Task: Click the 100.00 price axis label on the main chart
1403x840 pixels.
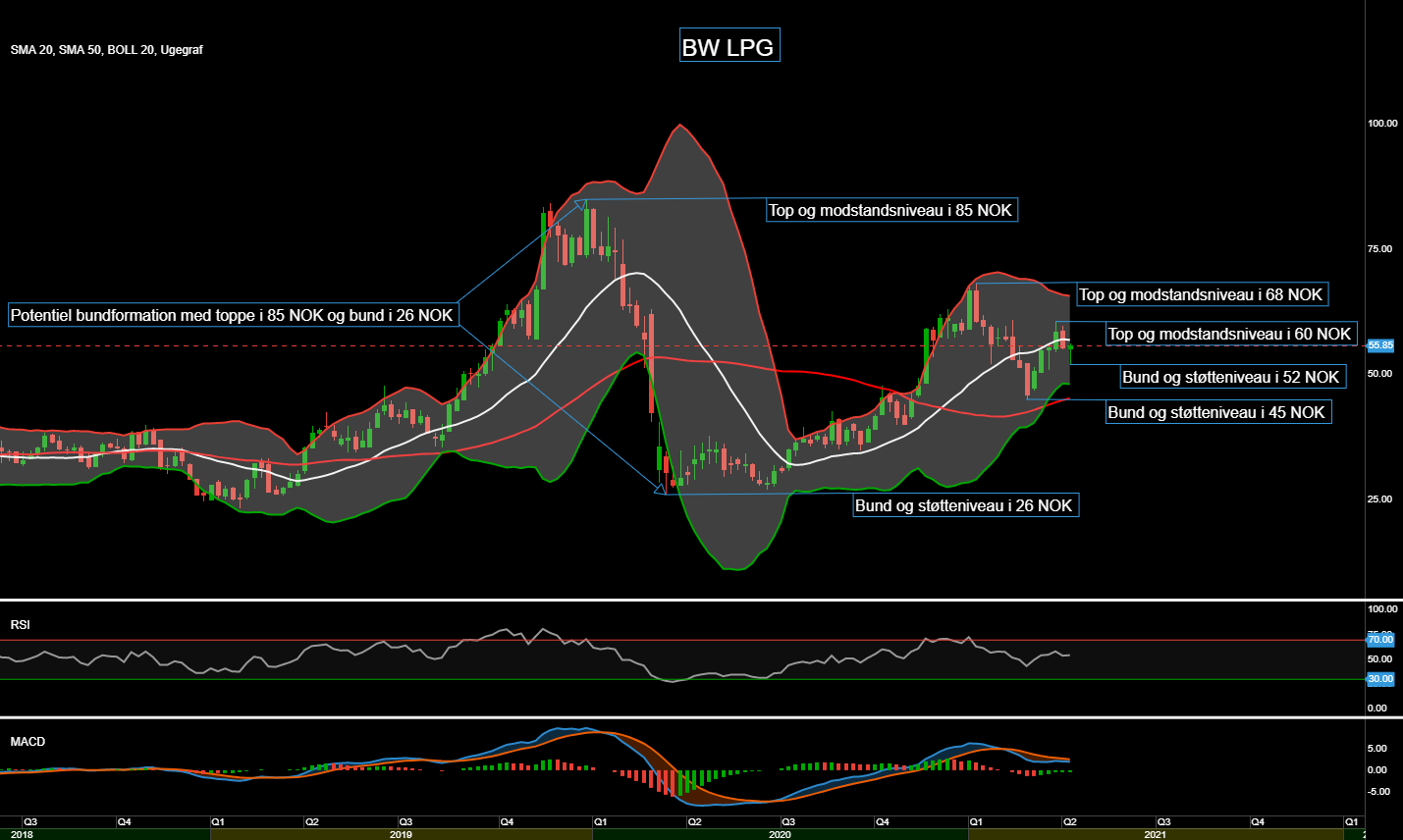Action: [x=1382, y=124]
